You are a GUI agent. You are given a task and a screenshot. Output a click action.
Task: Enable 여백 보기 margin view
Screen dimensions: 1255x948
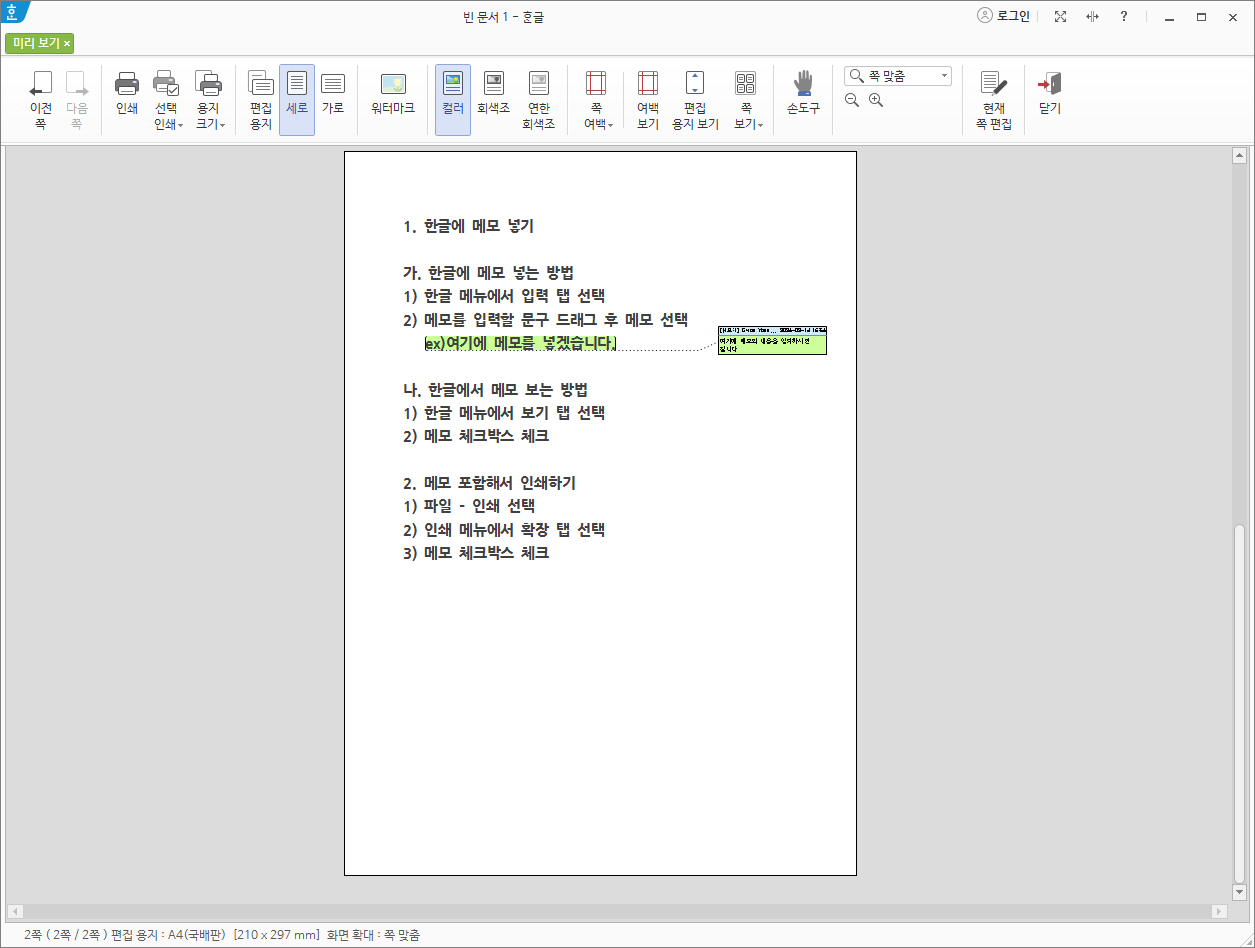pyautogui.click(x=646, y=97)
